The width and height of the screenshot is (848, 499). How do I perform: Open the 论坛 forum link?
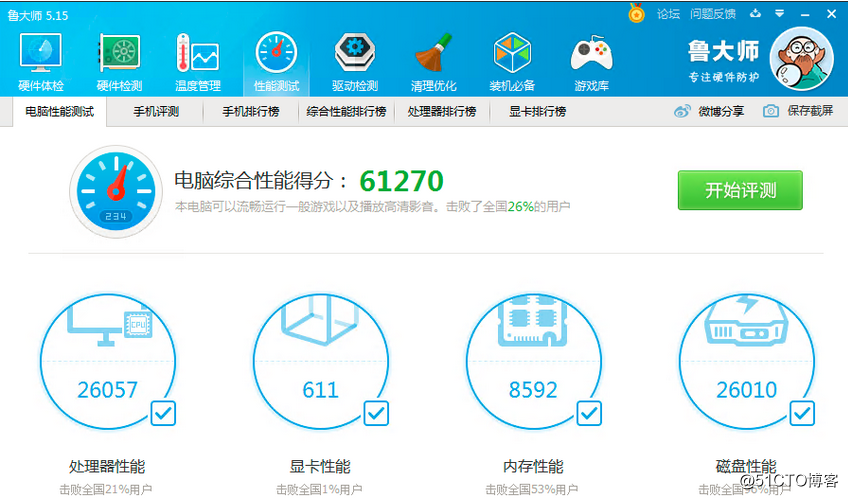coord(668,14)
